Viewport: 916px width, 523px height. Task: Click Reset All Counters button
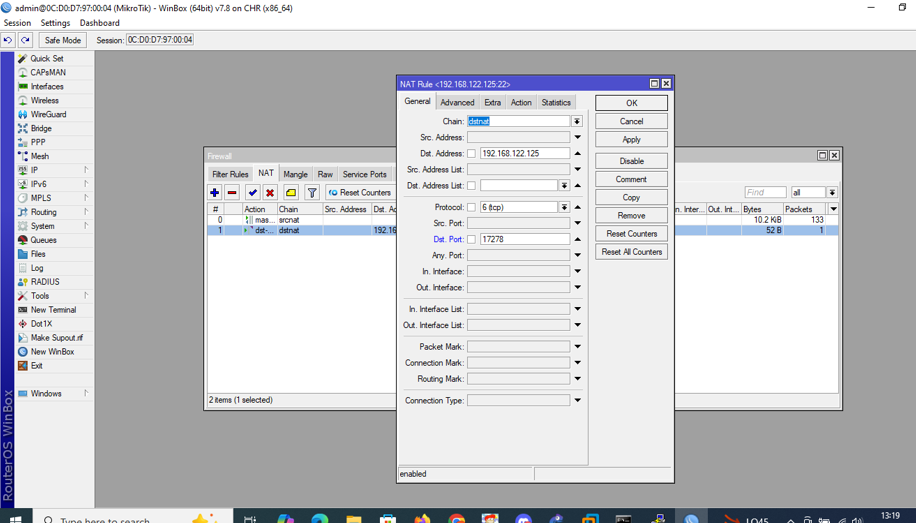[632, 252]
